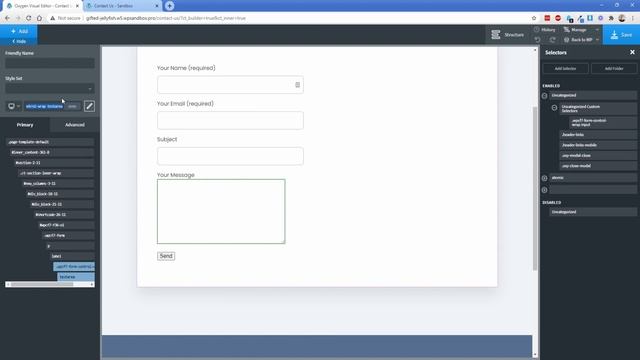Click the browser back arrow
Screen dimensions: 640x360
(x=7, y=18)
